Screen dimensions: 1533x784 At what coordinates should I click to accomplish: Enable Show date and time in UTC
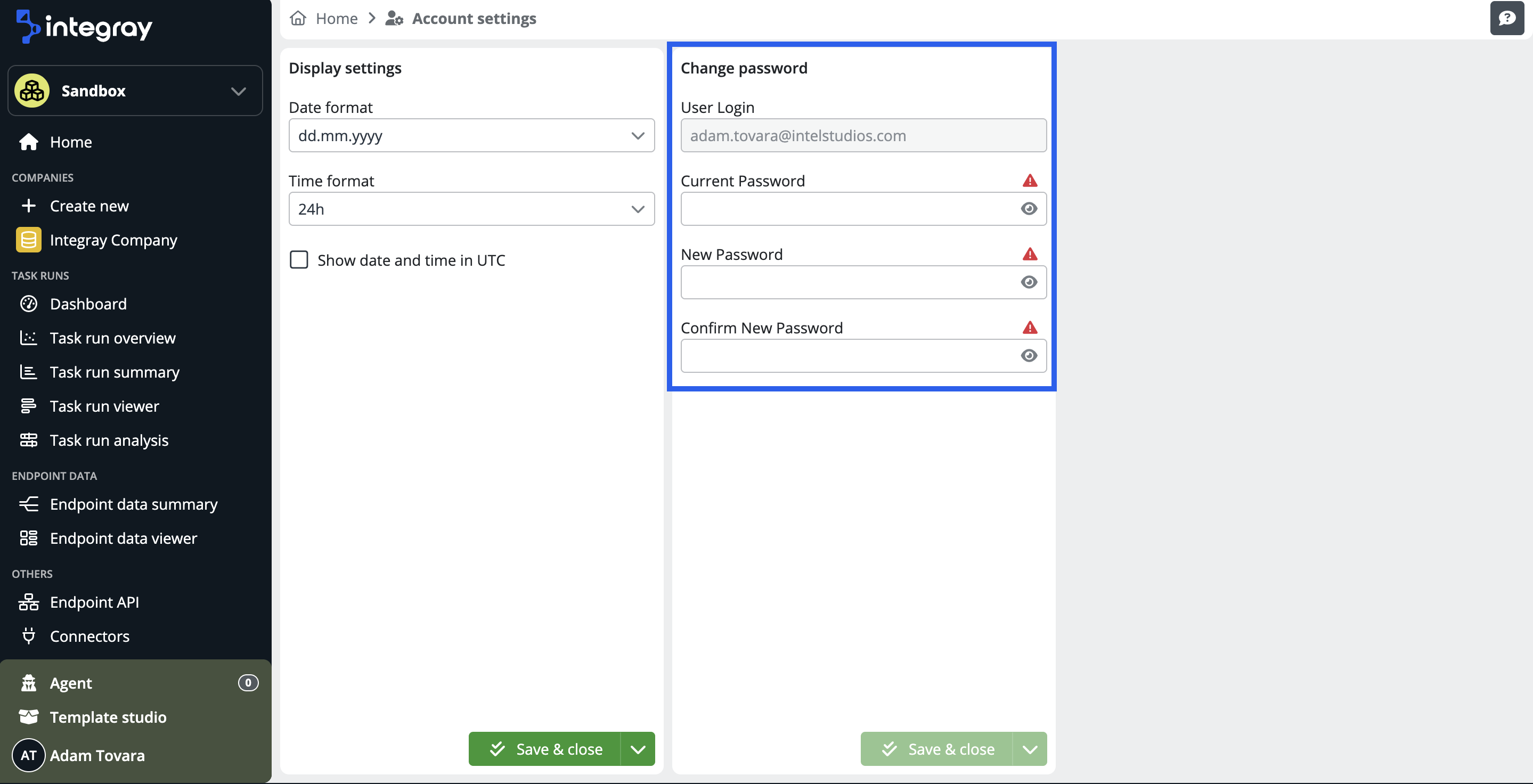299,260
